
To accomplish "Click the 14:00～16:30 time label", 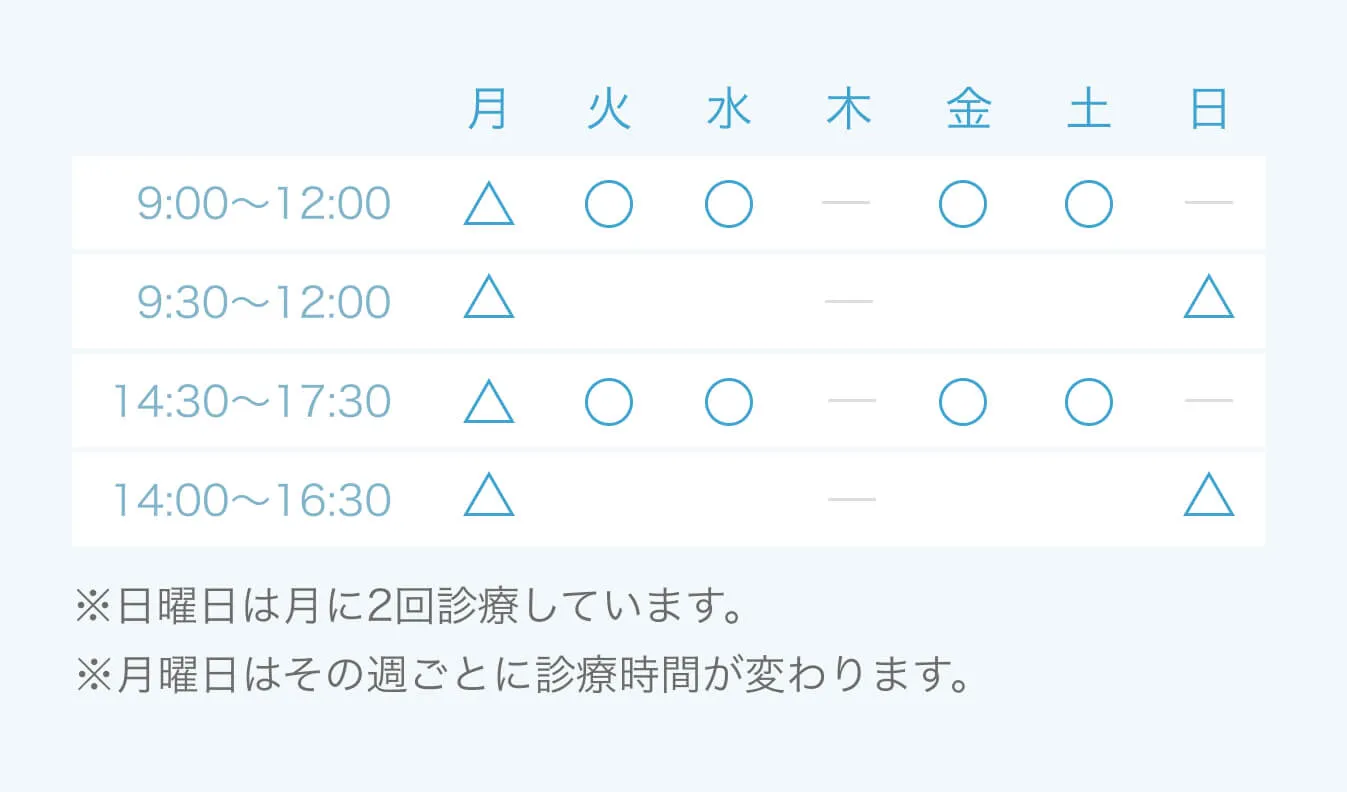I will coord(251,500).
